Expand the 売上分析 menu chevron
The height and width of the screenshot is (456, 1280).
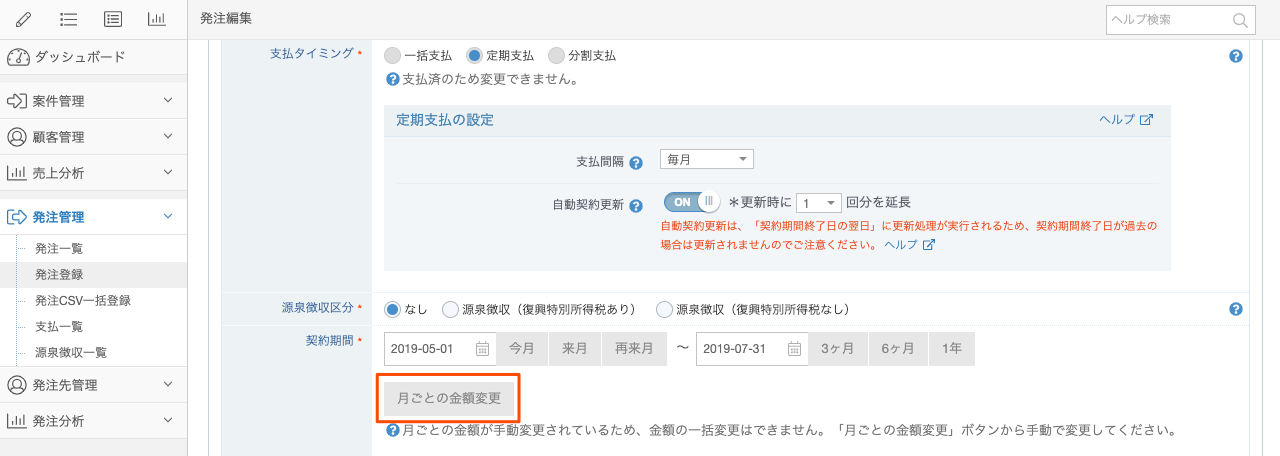(x=168, y=172)
